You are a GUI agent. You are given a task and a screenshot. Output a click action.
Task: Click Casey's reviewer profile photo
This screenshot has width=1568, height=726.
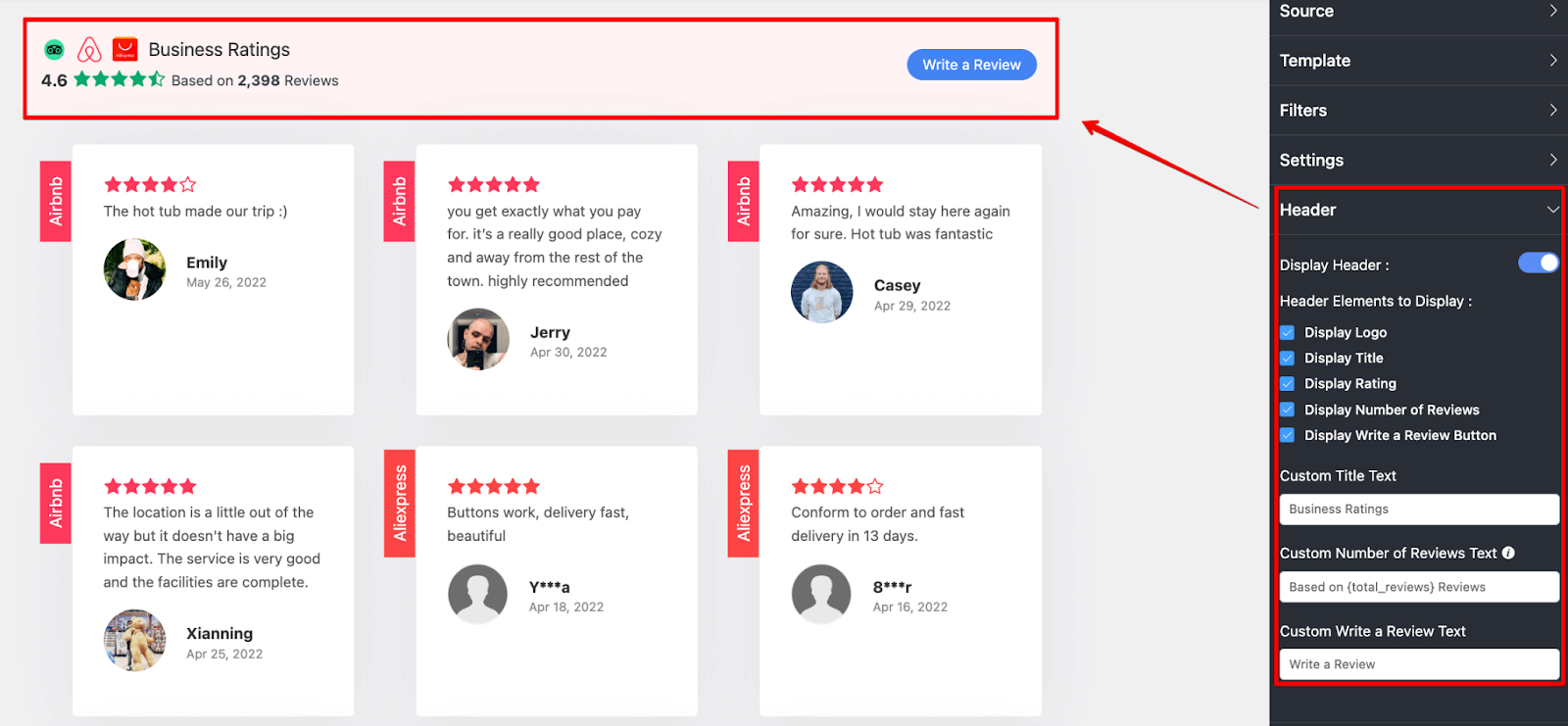click(822, 292)
